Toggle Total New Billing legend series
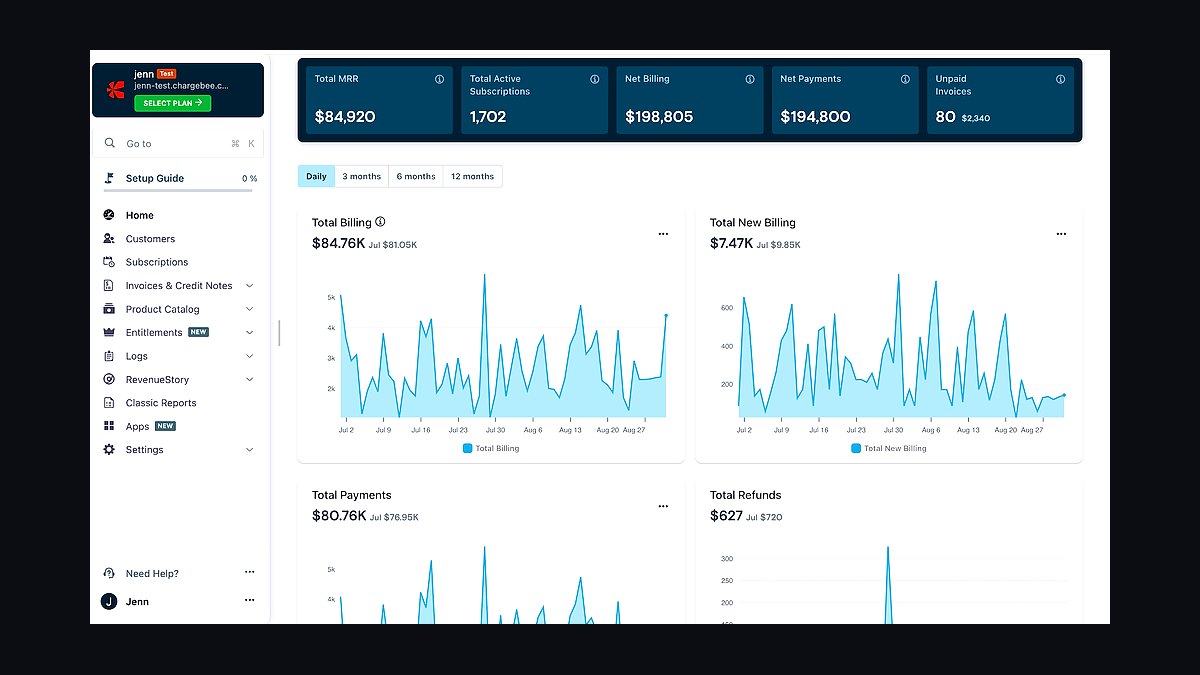Image resolution: width=1200 pixels, height=675 pixels. tap(889, 448)
